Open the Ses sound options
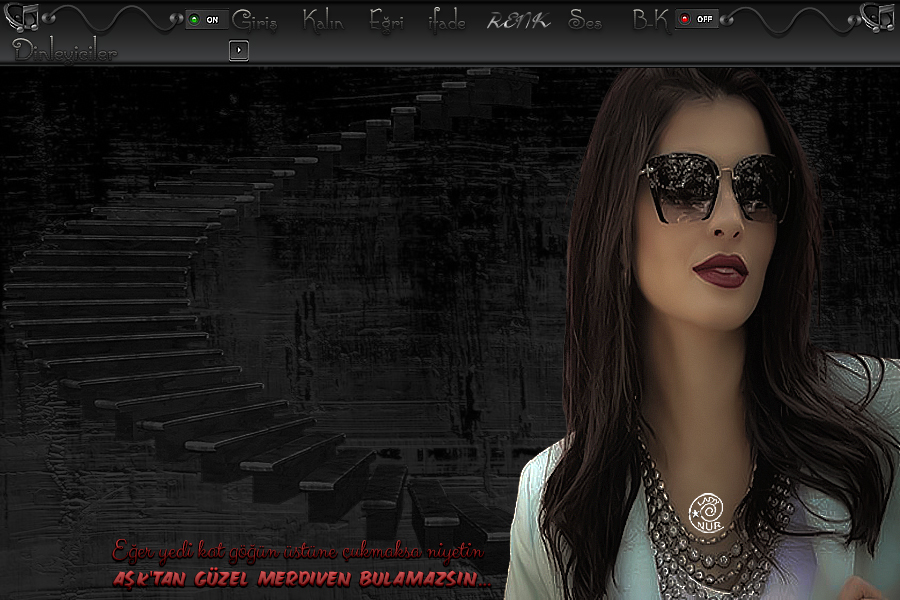This screenshot has height=600, width=900. pyautogui.click(x=585, y=20)
